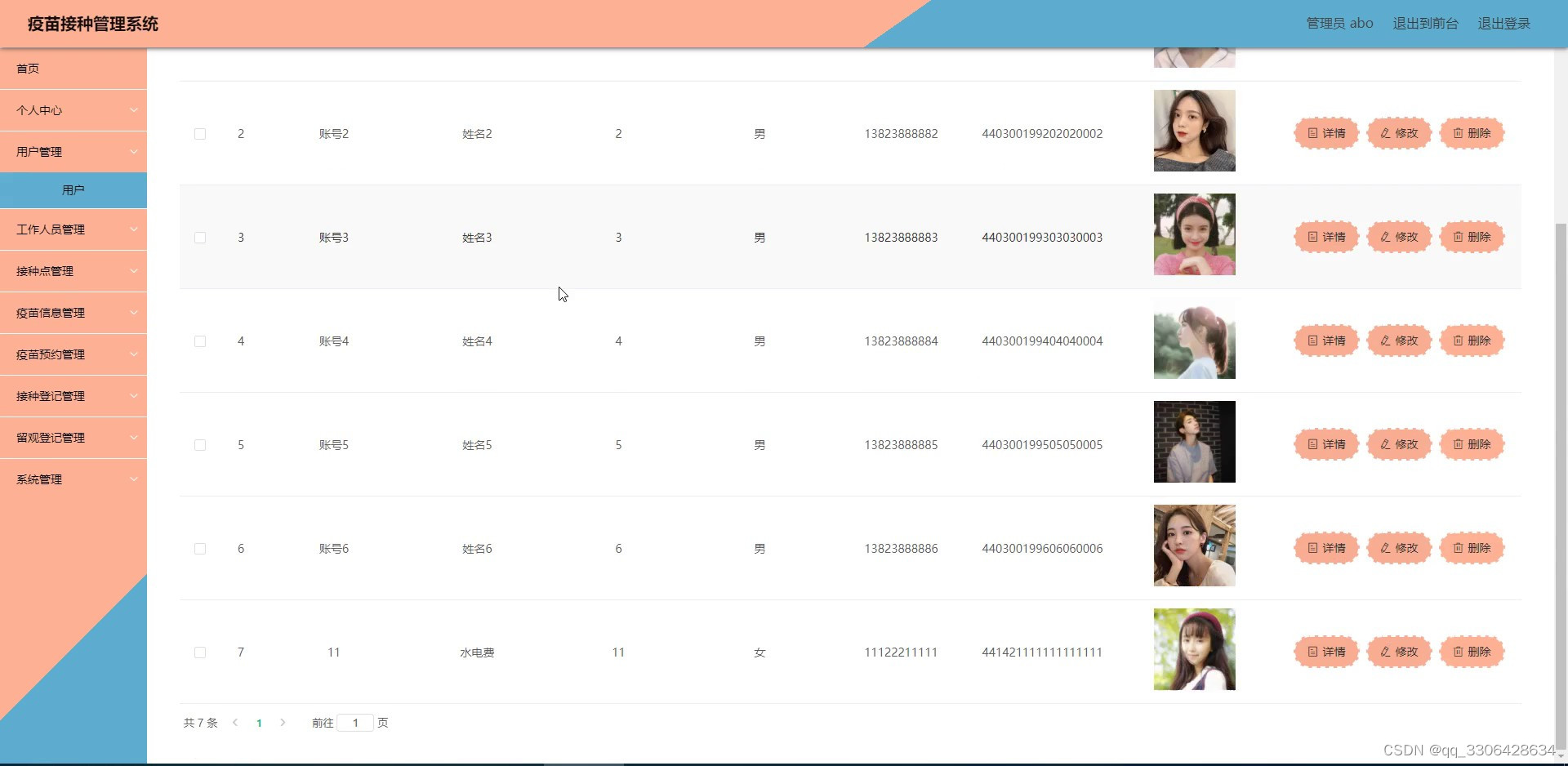1568x766 pixels.
Task: Tick the checkbox for 账号2 row
Action: click(200, 134)
